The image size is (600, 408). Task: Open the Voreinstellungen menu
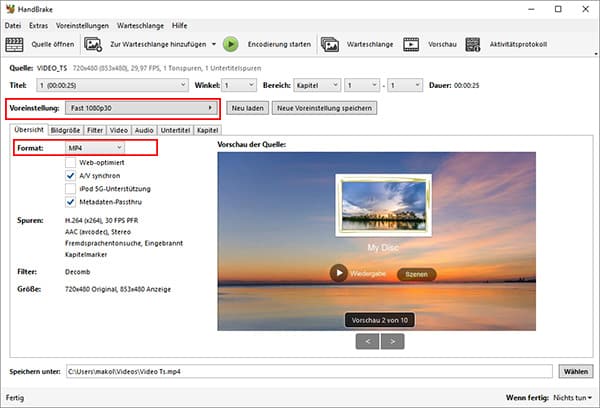[82, 26]
